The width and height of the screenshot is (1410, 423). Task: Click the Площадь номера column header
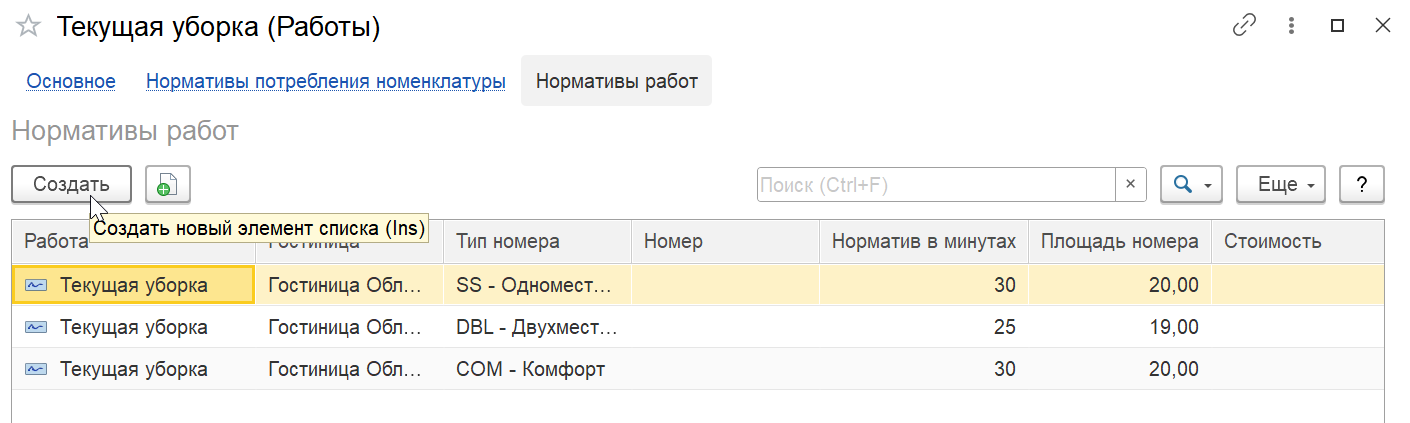pos(1119,241)
